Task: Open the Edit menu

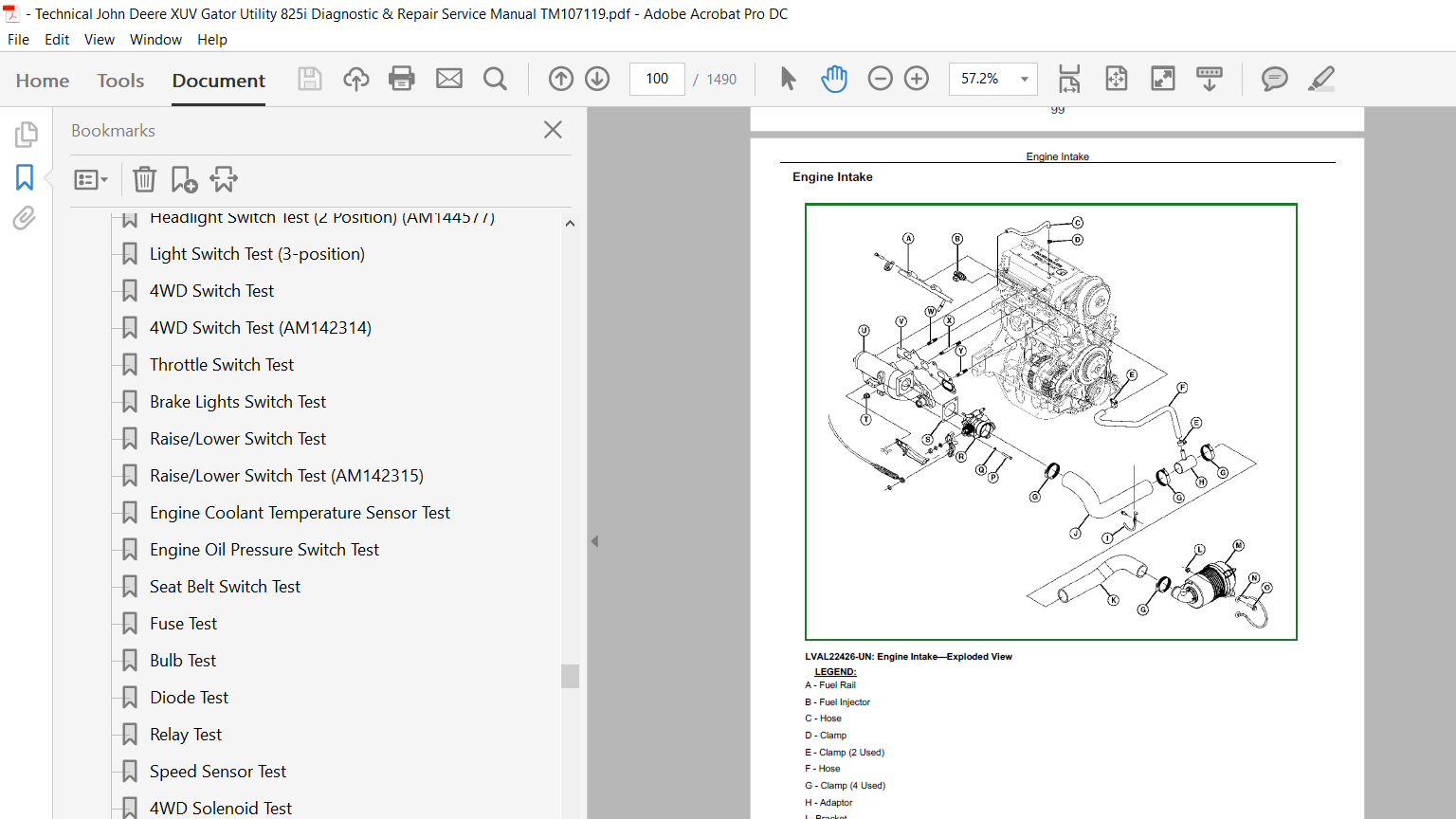Action: coord(57,40)
